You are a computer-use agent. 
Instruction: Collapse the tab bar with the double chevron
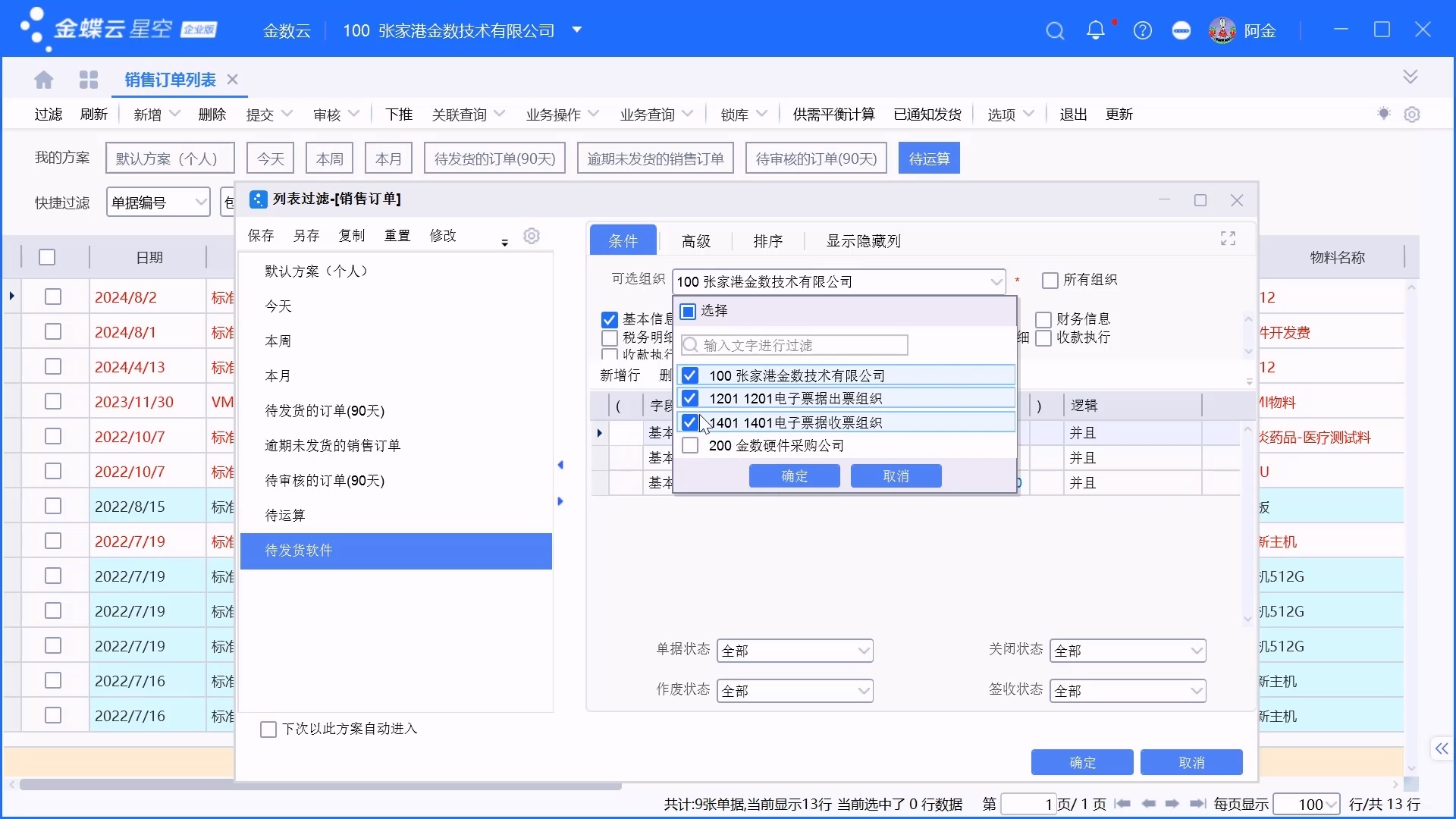[1410, 77]
